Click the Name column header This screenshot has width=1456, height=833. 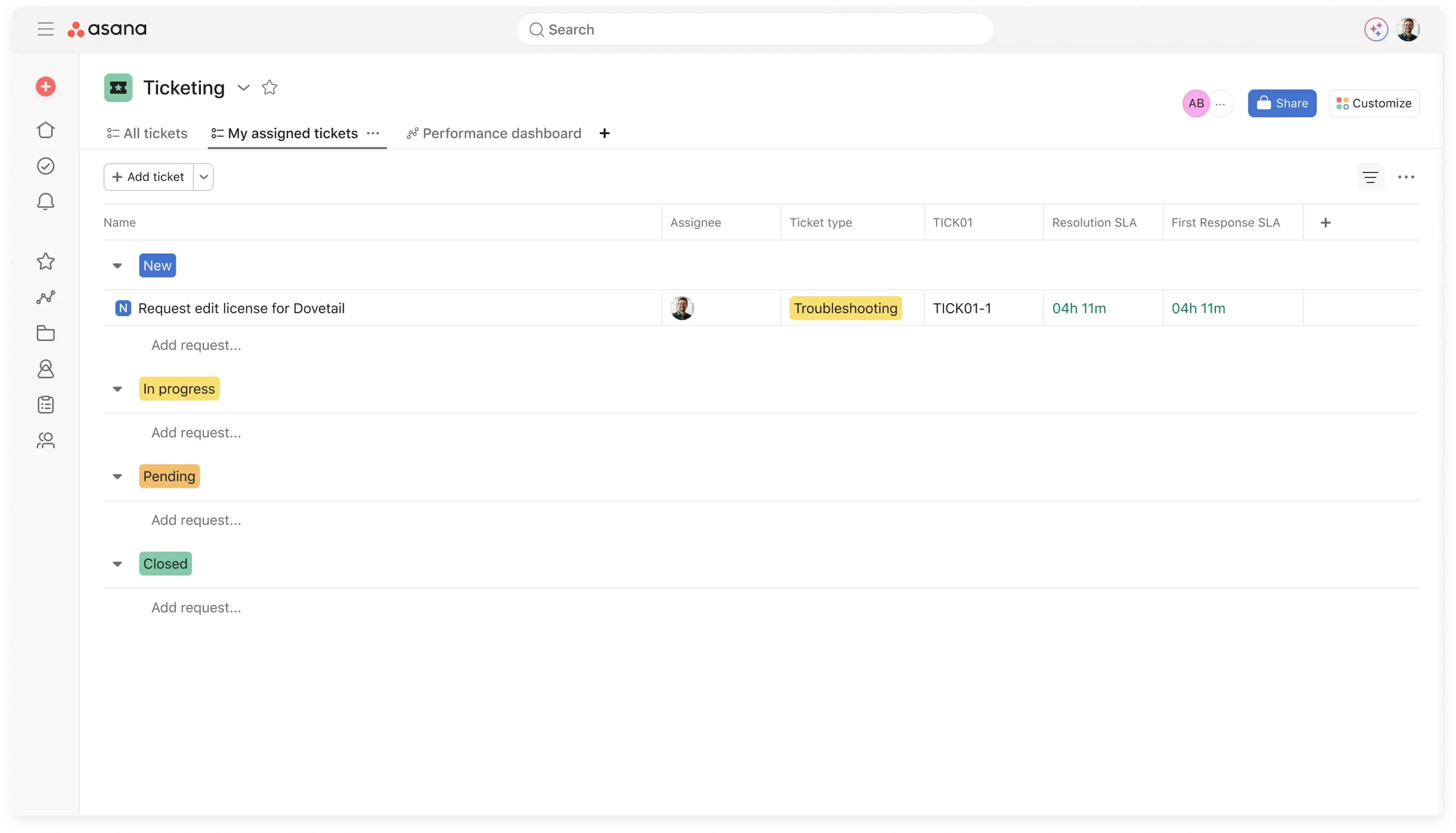coord(119,222)
